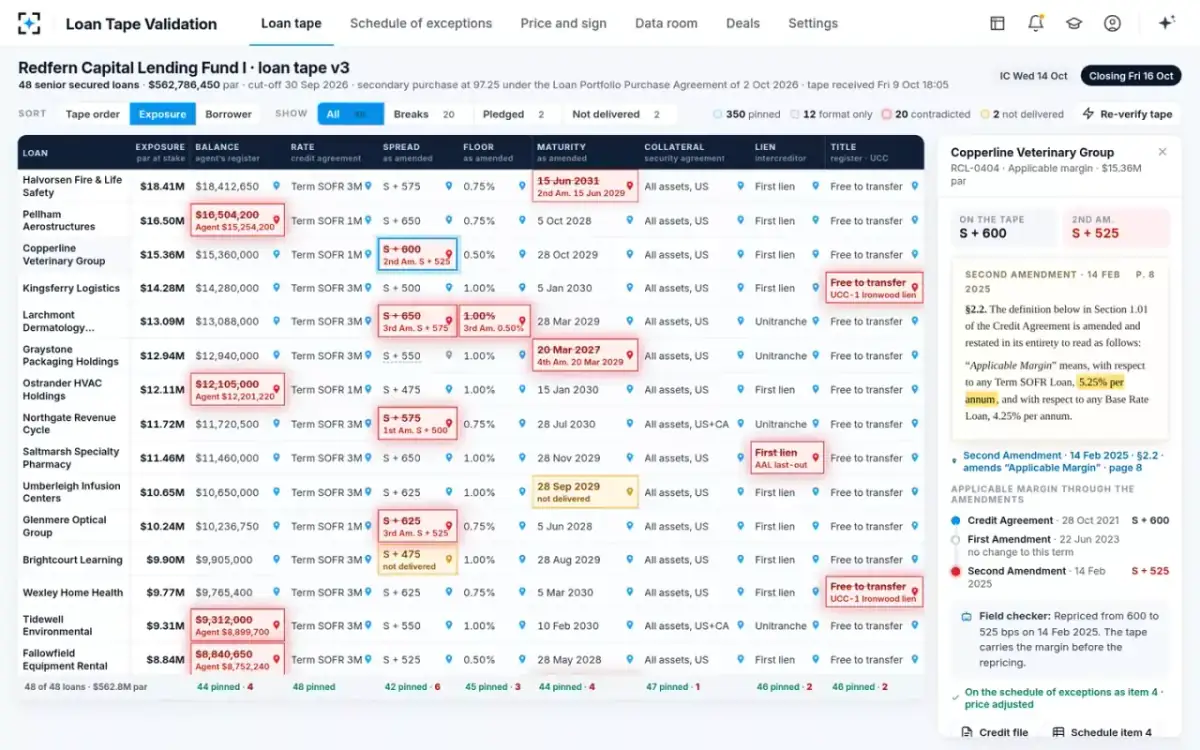
Task: Sort loans by Tape order
Action: coord(93,114)
